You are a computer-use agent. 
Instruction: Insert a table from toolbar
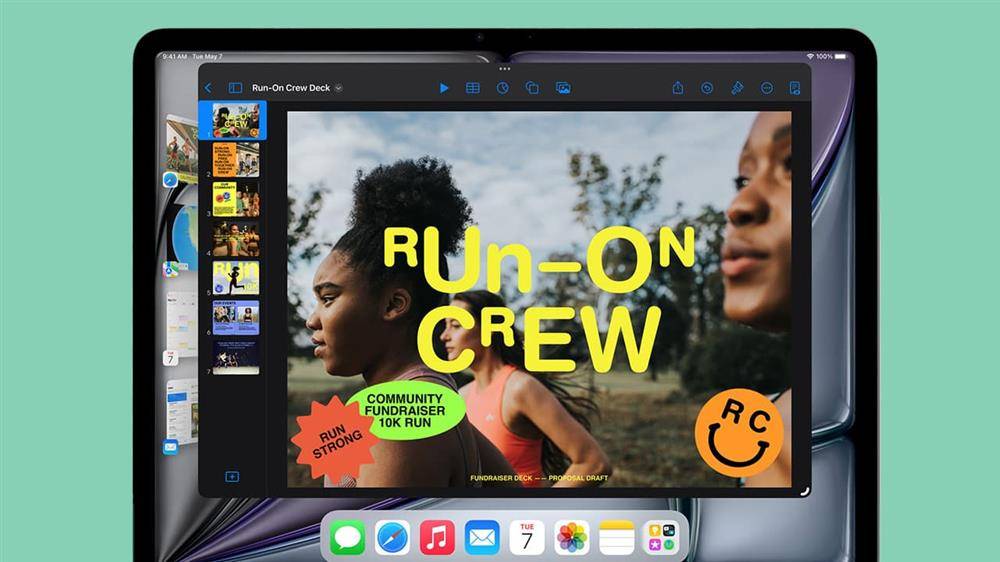click(x=473, y=88)
